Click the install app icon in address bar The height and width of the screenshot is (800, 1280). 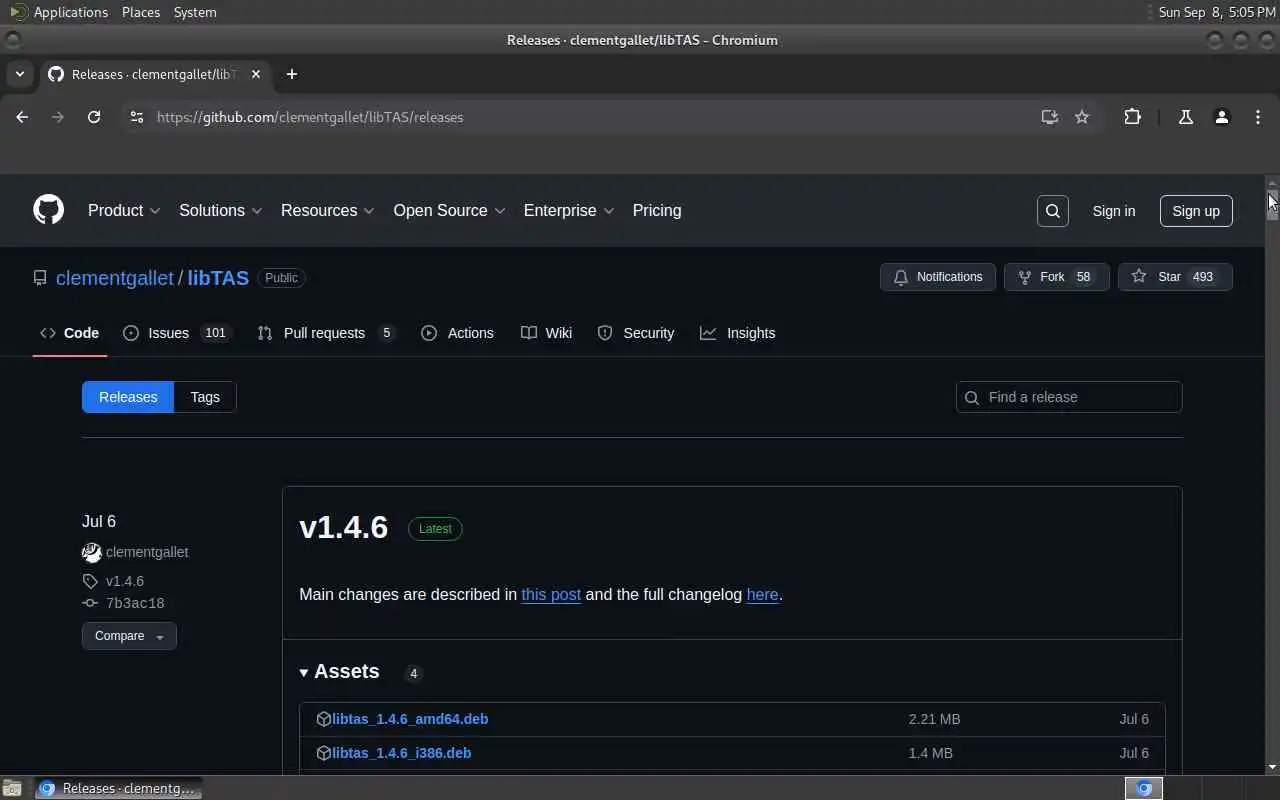(x=1049, y=117)
